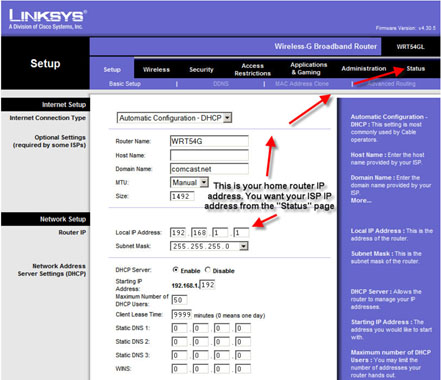This screenshot has height=380, width=441.
Task: Click the Router IP label
Action: click(72, 232)
